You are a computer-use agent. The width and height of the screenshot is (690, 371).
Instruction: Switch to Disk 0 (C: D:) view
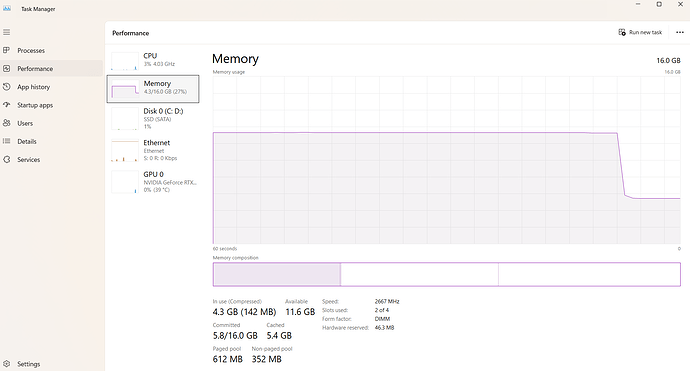[153, 119]
